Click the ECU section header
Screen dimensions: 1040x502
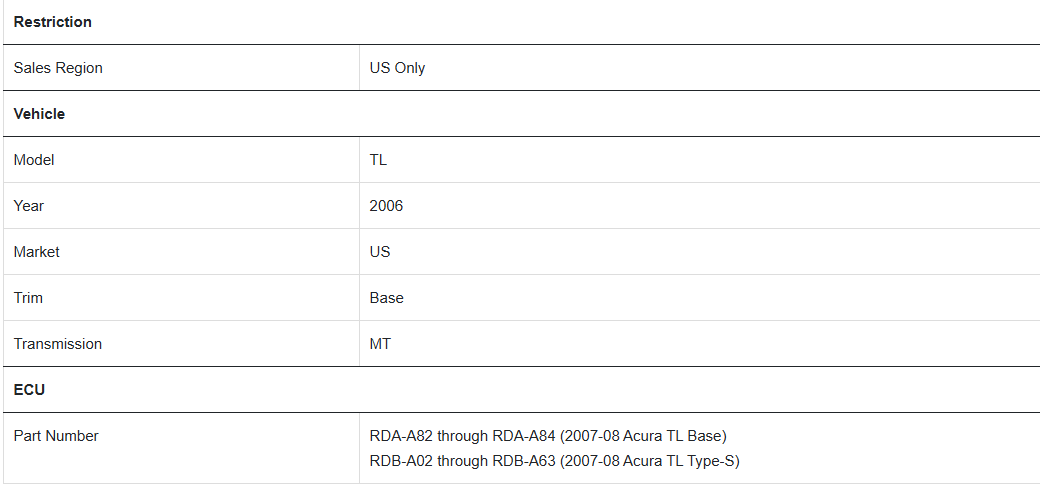click(x=29, y=390)
